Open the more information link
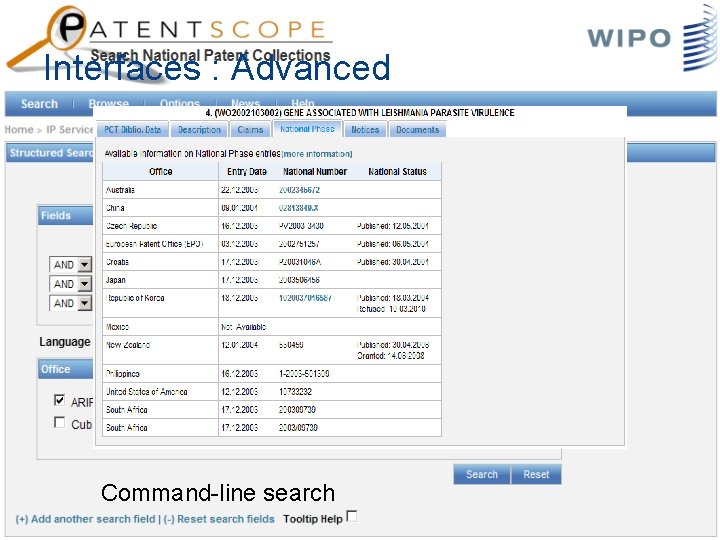Screen dimensions: 720x540 (x=317, y=154)
